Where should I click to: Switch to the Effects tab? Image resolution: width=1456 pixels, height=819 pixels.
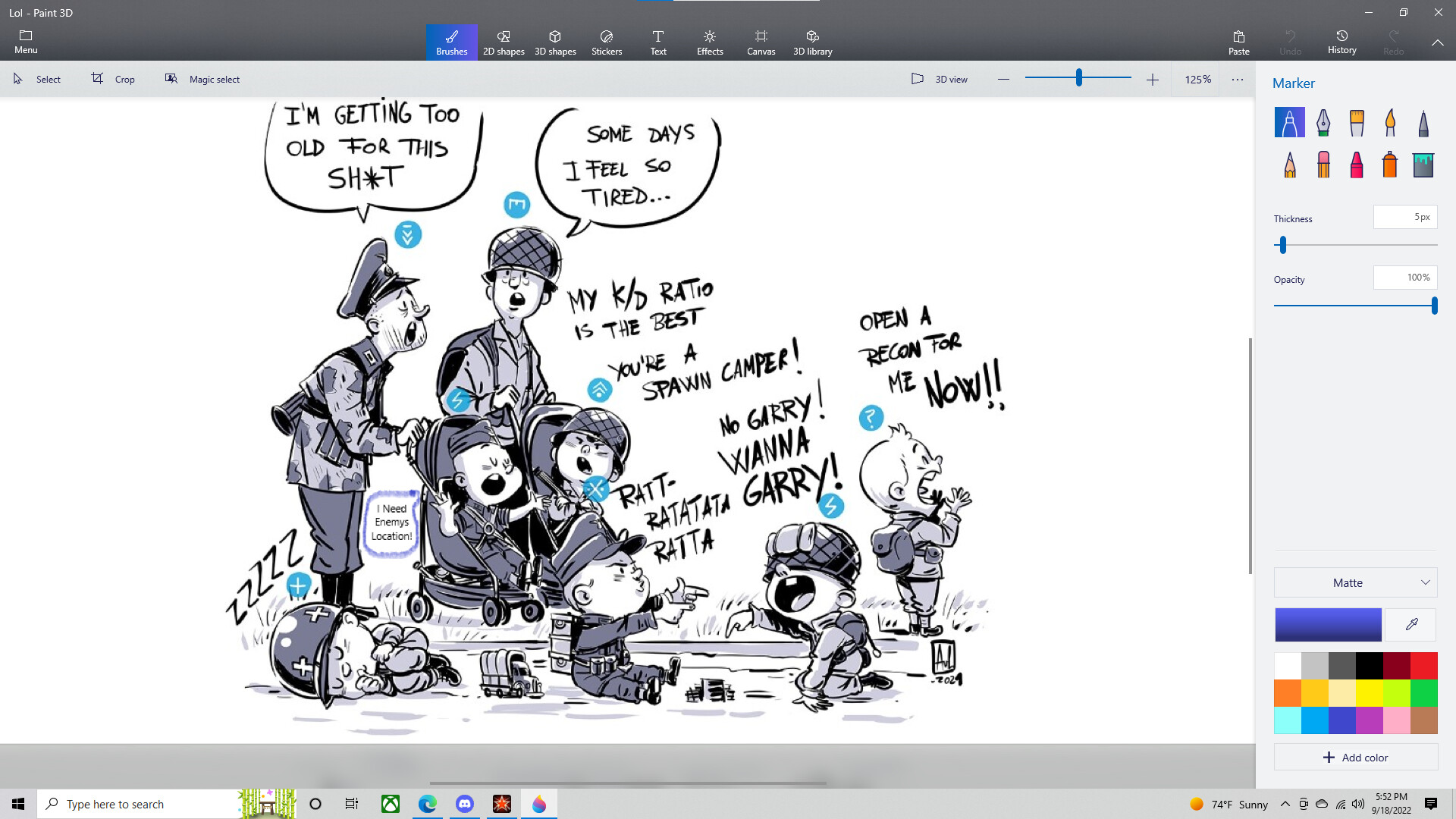(710, 42)
